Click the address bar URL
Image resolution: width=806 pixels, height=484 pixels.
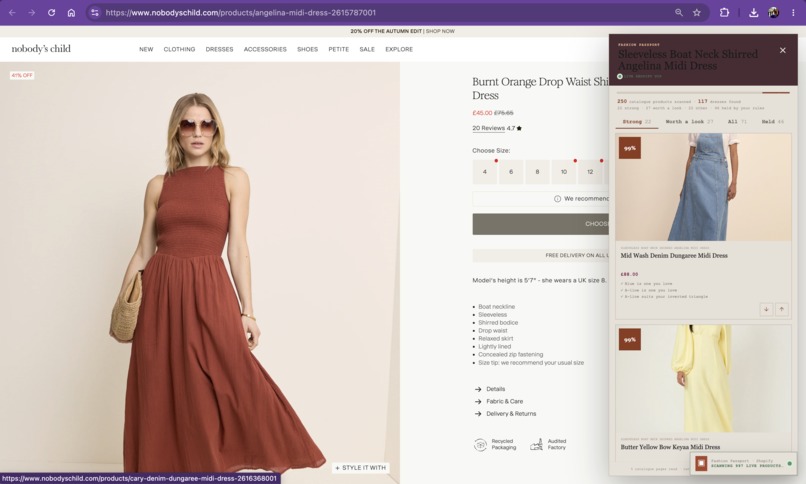click(241, 13)
